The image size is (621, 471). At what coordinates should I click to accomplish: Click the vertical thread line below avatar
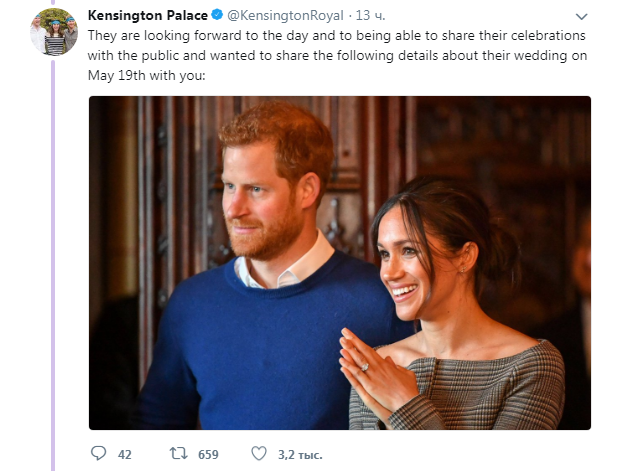pyautogui.click(x=54, y=250)
